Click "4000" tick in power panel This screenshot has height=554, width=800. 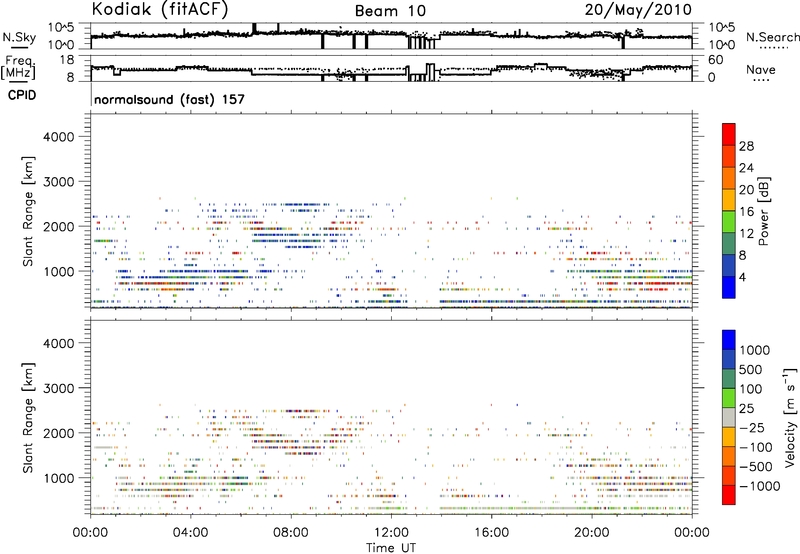click(59, 137)
